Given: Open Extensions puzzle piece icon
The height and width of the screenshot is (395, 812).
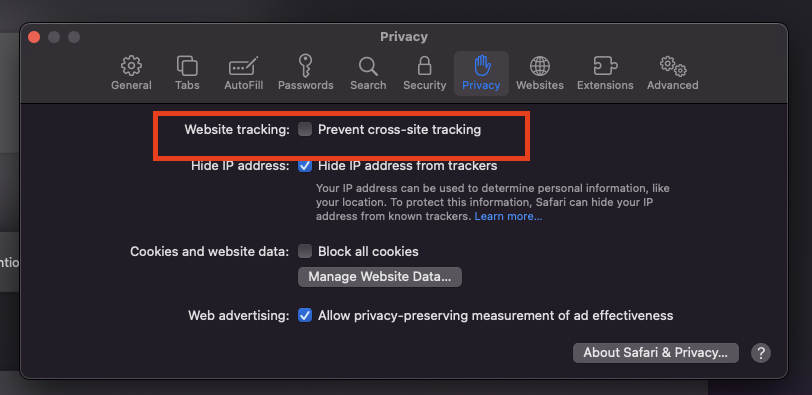Looking at the screenshot, I should tap(605, 66).
